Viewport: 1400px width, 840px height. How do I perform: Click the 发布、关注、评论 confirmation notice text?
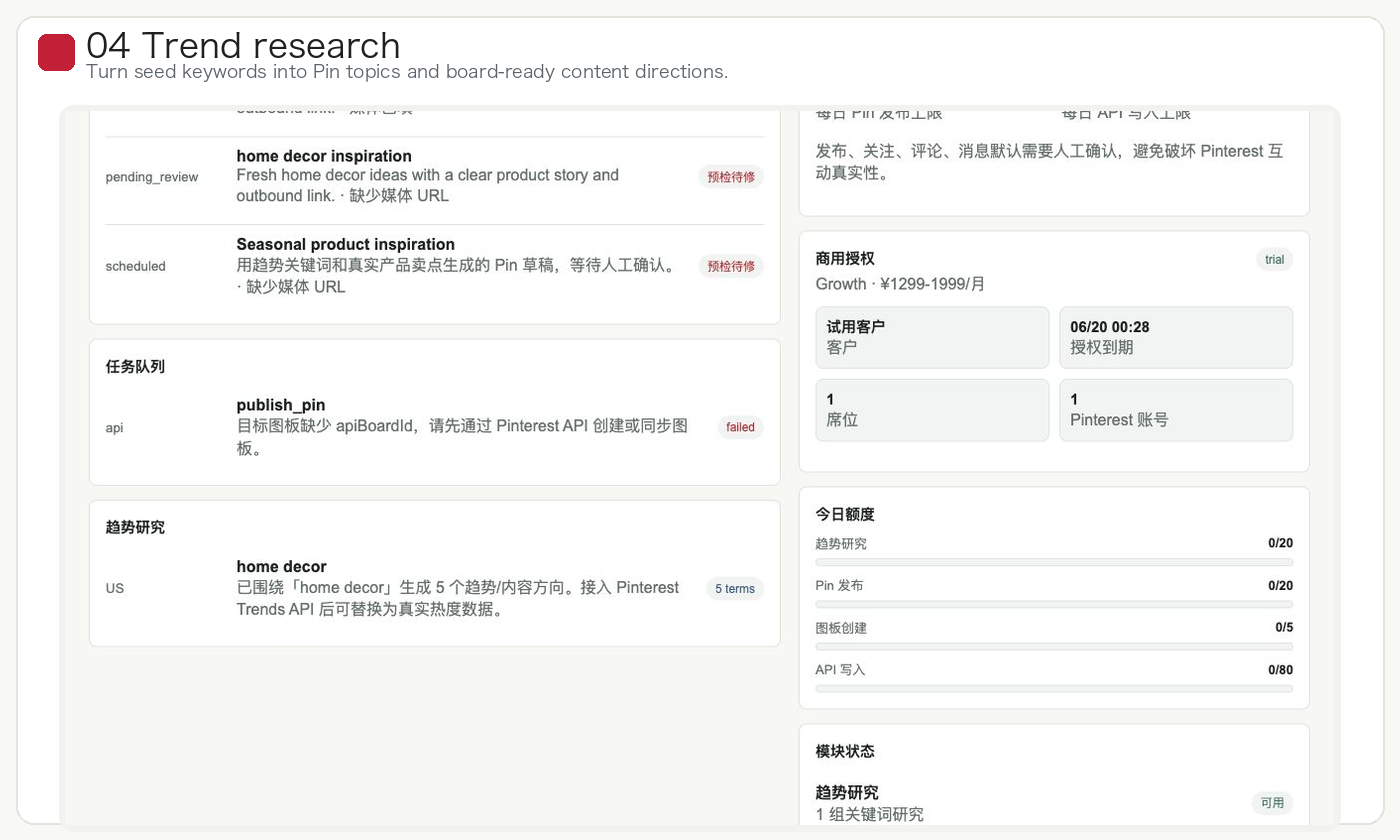(1050, 162)
